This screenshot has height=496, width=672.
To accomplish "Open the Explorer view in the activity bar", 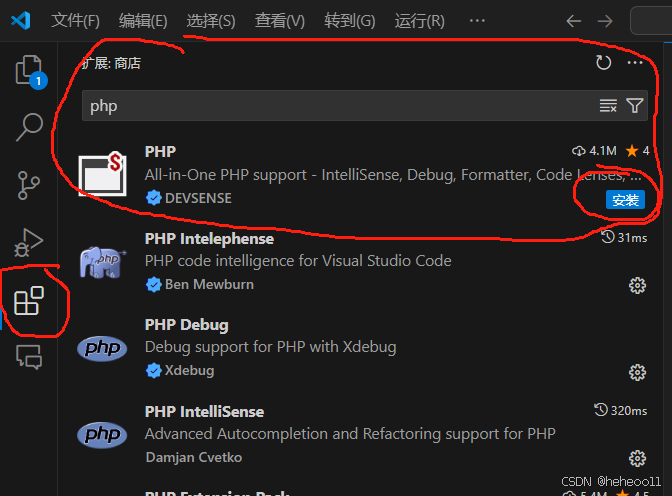I will point(29,71).
